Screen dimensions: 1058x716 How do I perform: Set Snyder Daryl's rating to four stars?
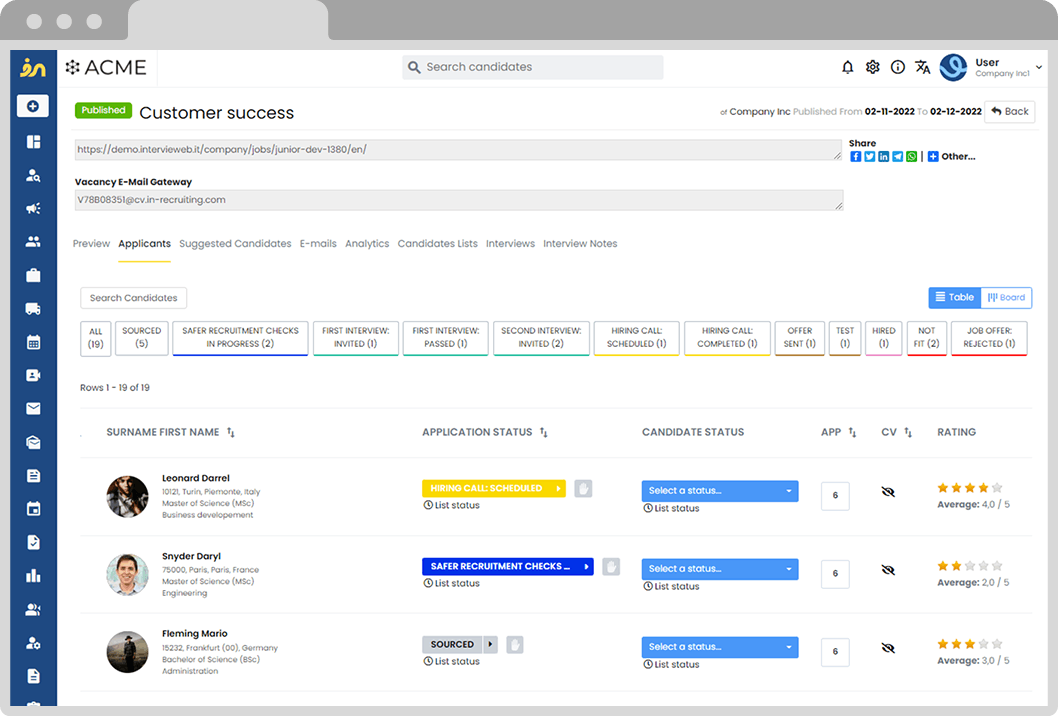coord(983,566)
